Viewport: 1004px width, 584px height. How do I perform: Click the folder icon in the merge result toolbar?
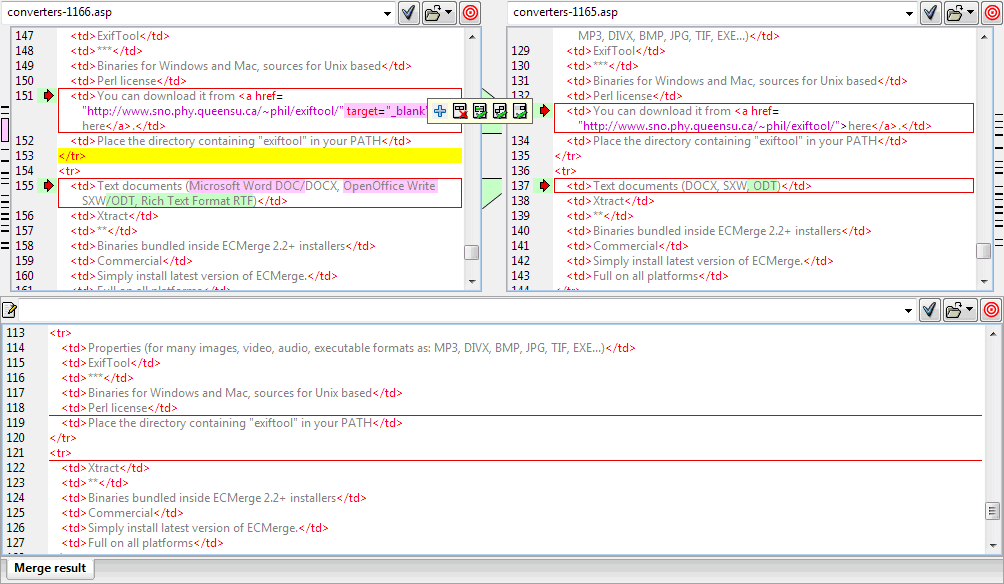[955, 310]
